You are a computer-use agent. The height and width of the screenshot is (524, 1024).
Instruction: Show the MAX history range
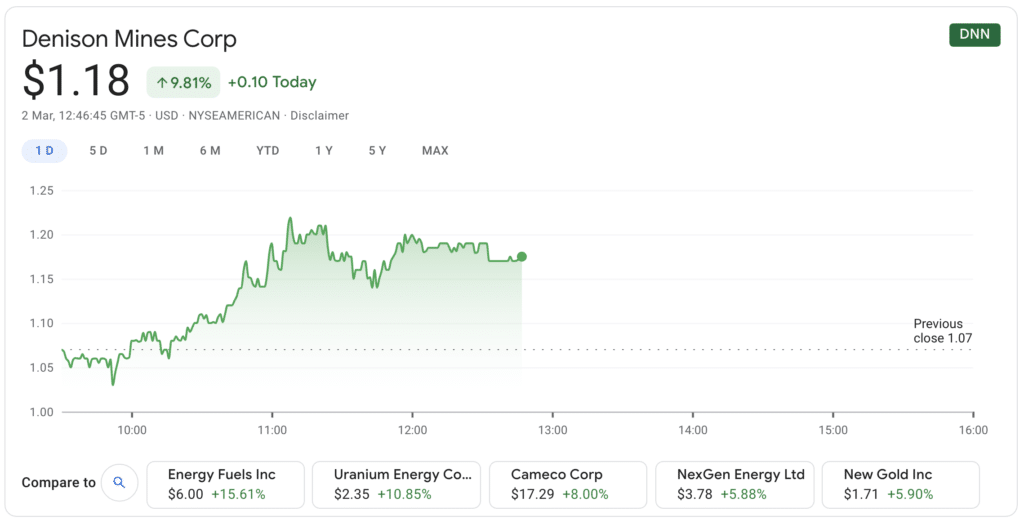(435, 151)
